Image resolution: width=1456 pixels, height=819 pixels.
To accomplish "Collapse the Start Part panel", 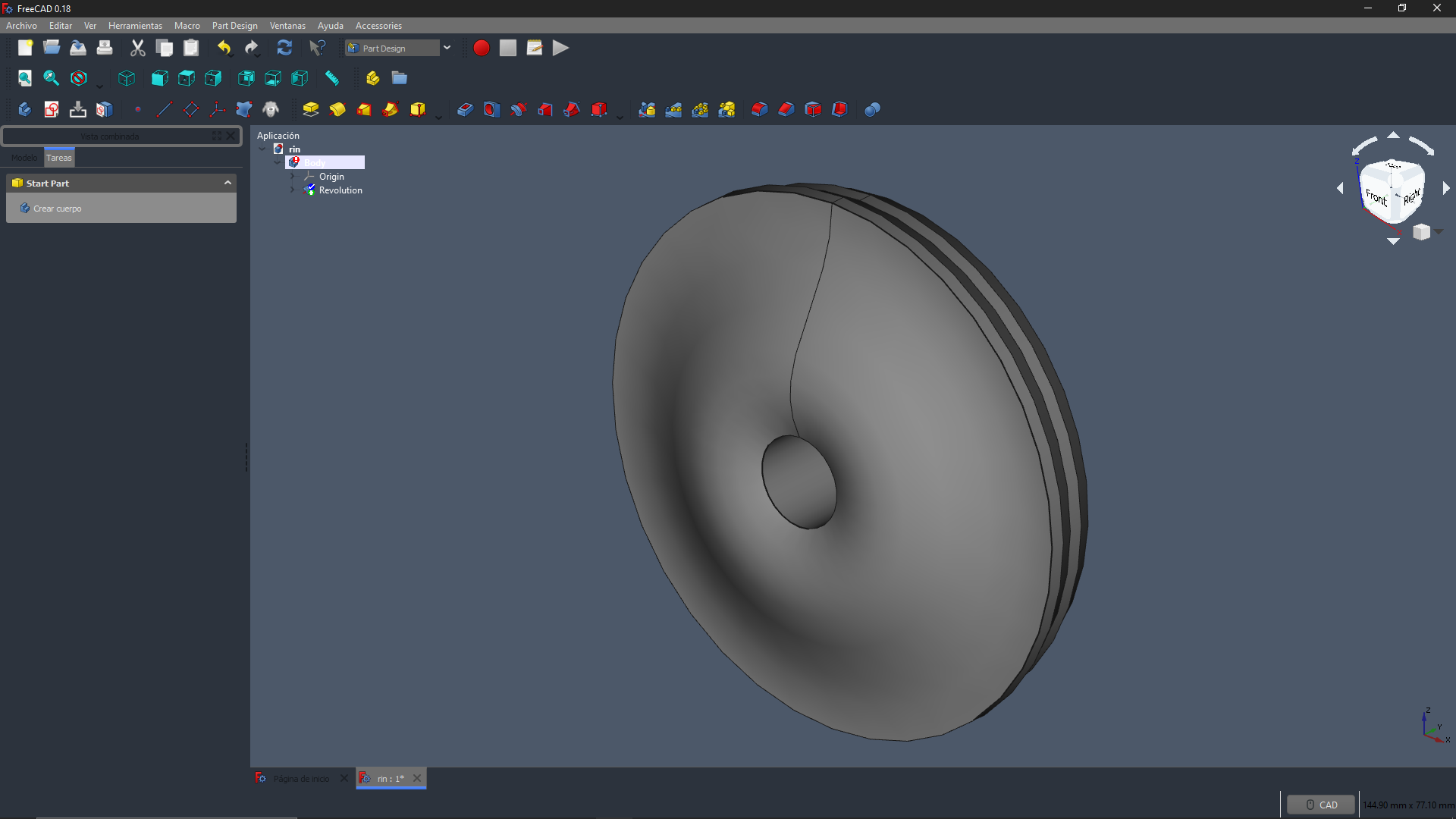I will pos(227,183).
